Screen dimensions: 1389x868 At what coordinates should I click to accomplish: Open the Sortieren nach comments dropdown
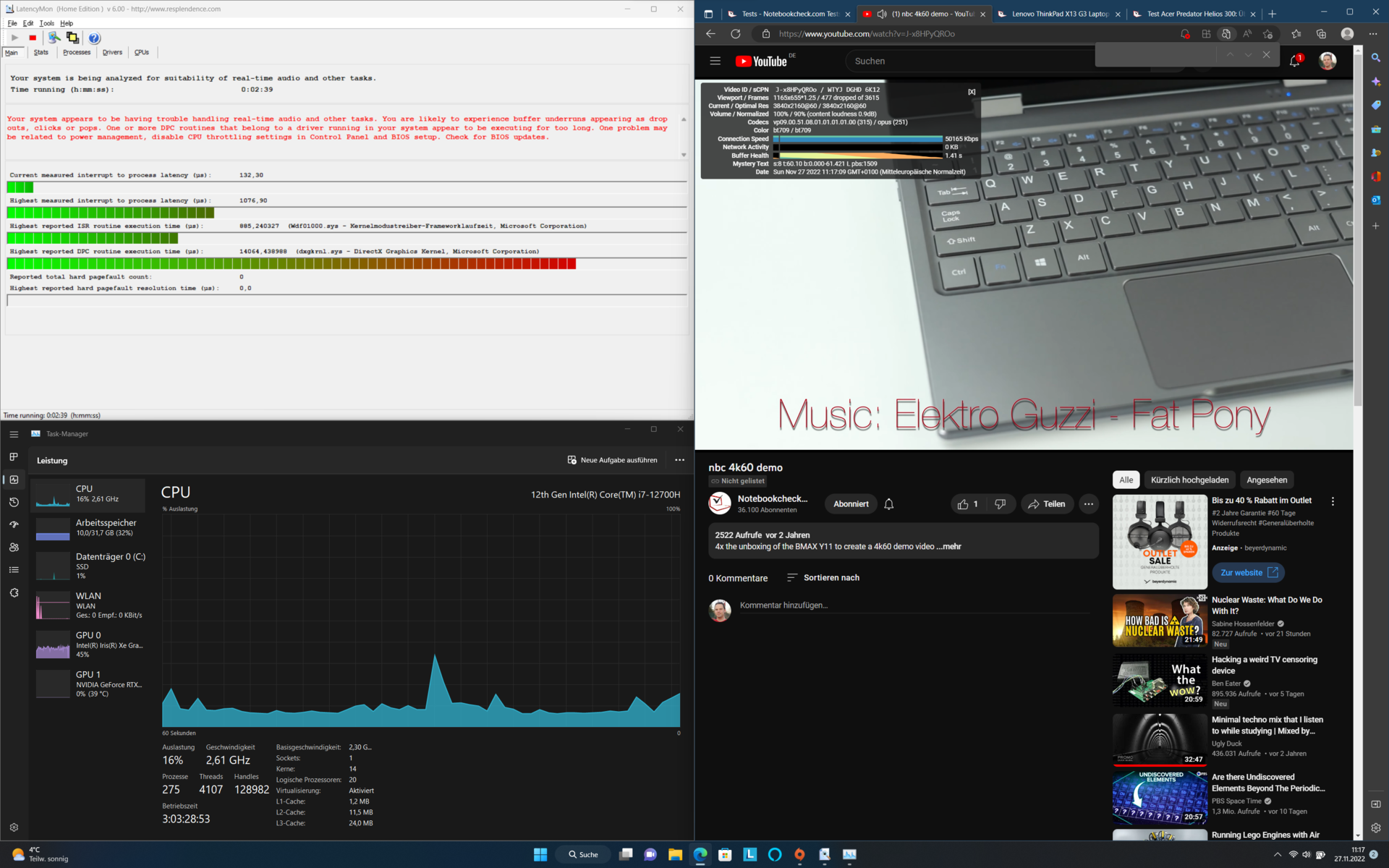tap(823, 577)
